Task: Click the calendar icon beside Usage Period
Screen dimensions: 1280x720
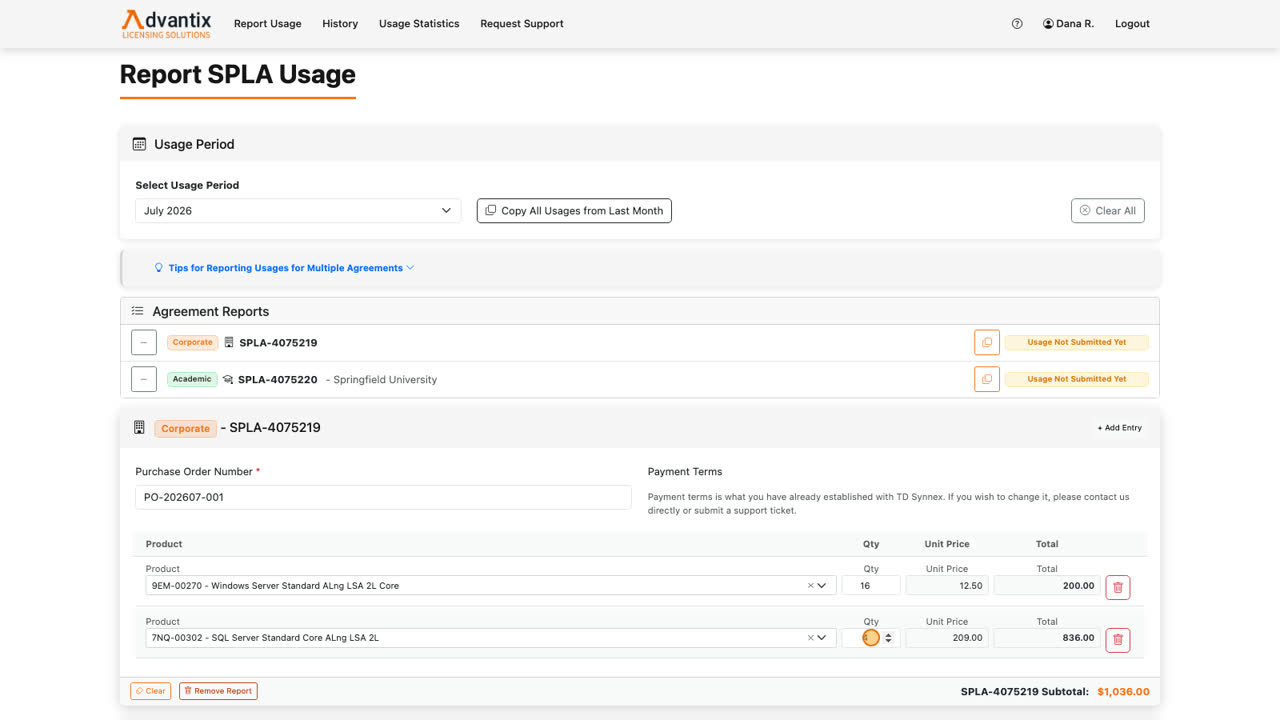Action: [x=139, y=144]
